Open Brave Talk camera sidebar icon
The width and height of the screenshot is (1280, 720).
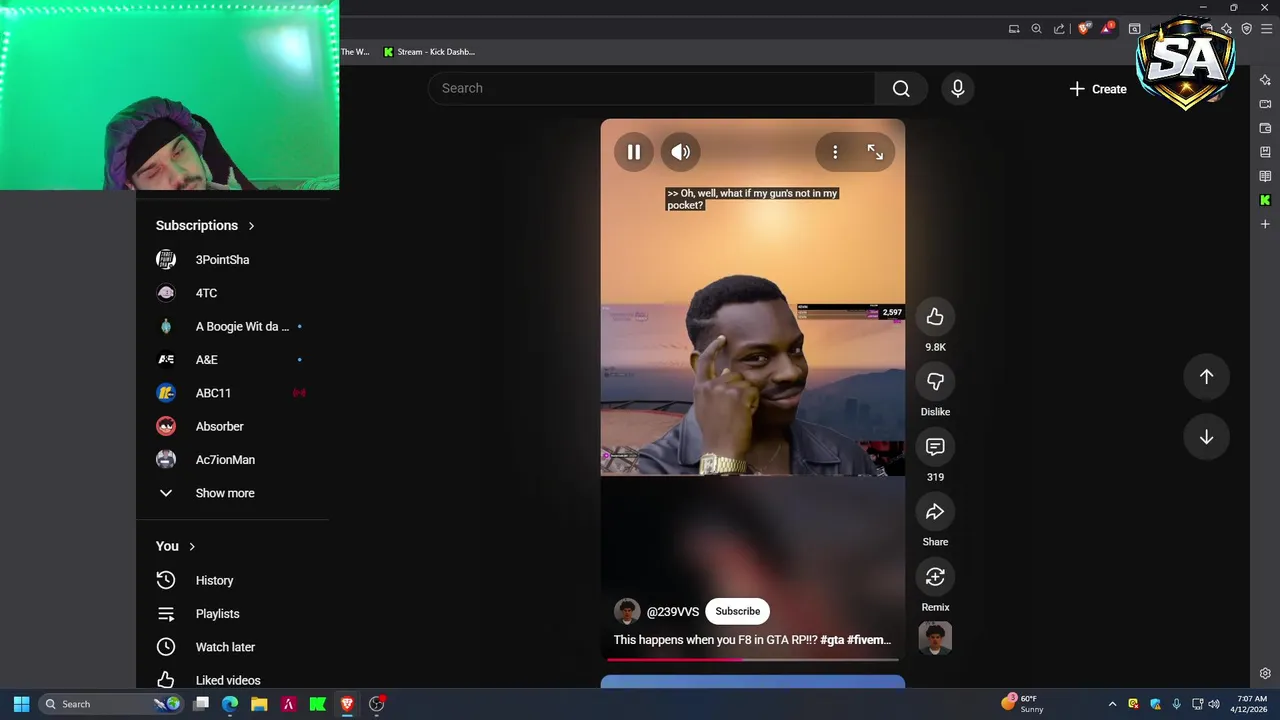[1265, 104]
